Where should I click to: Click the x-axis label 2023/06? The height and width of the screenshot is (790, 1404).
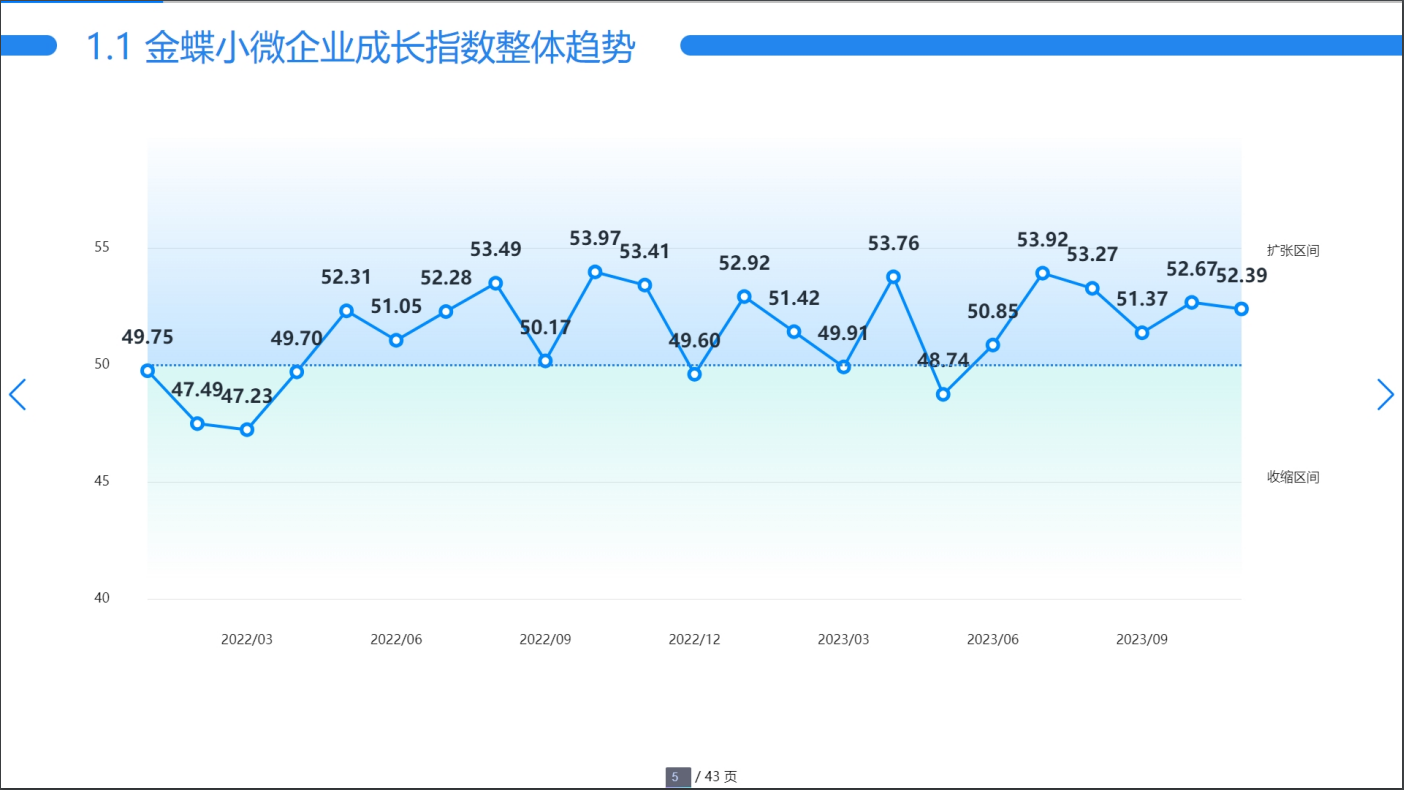993,639
